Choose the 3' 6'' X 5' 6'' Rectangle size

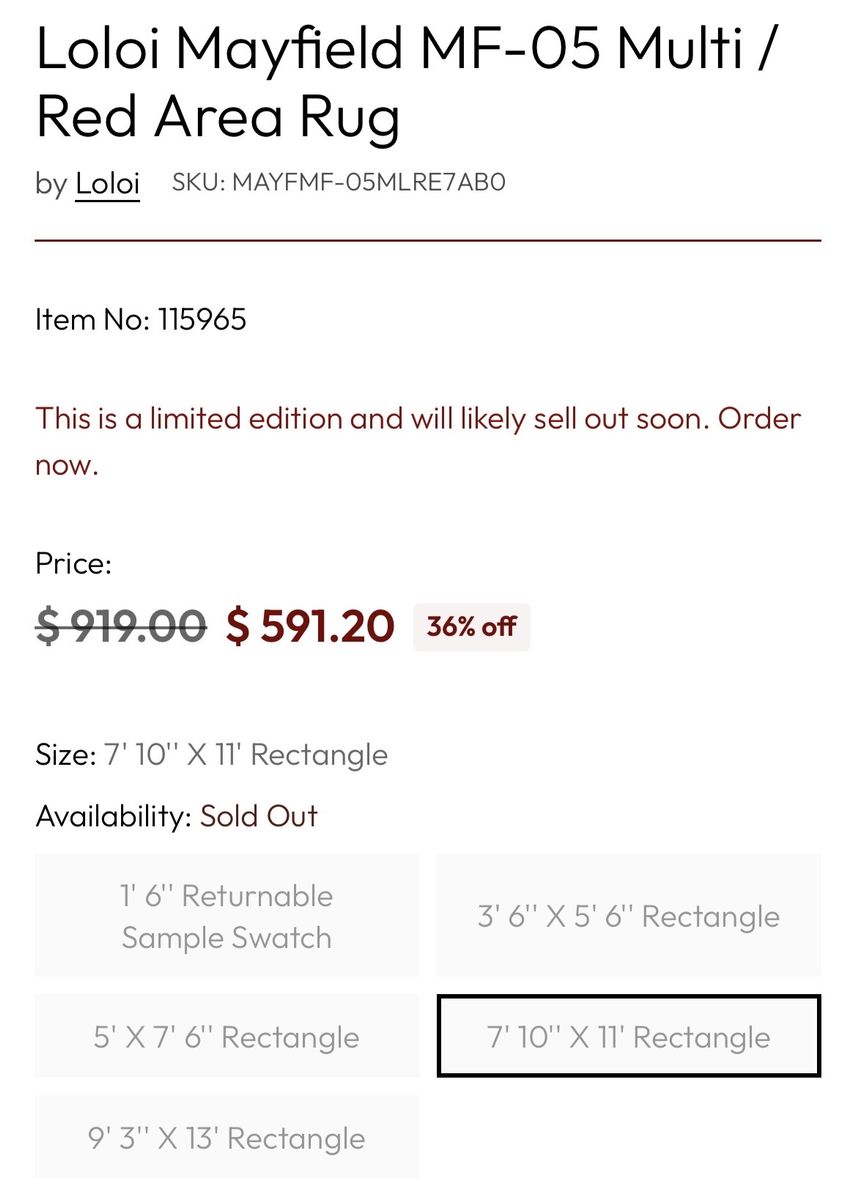pos(628,916)
